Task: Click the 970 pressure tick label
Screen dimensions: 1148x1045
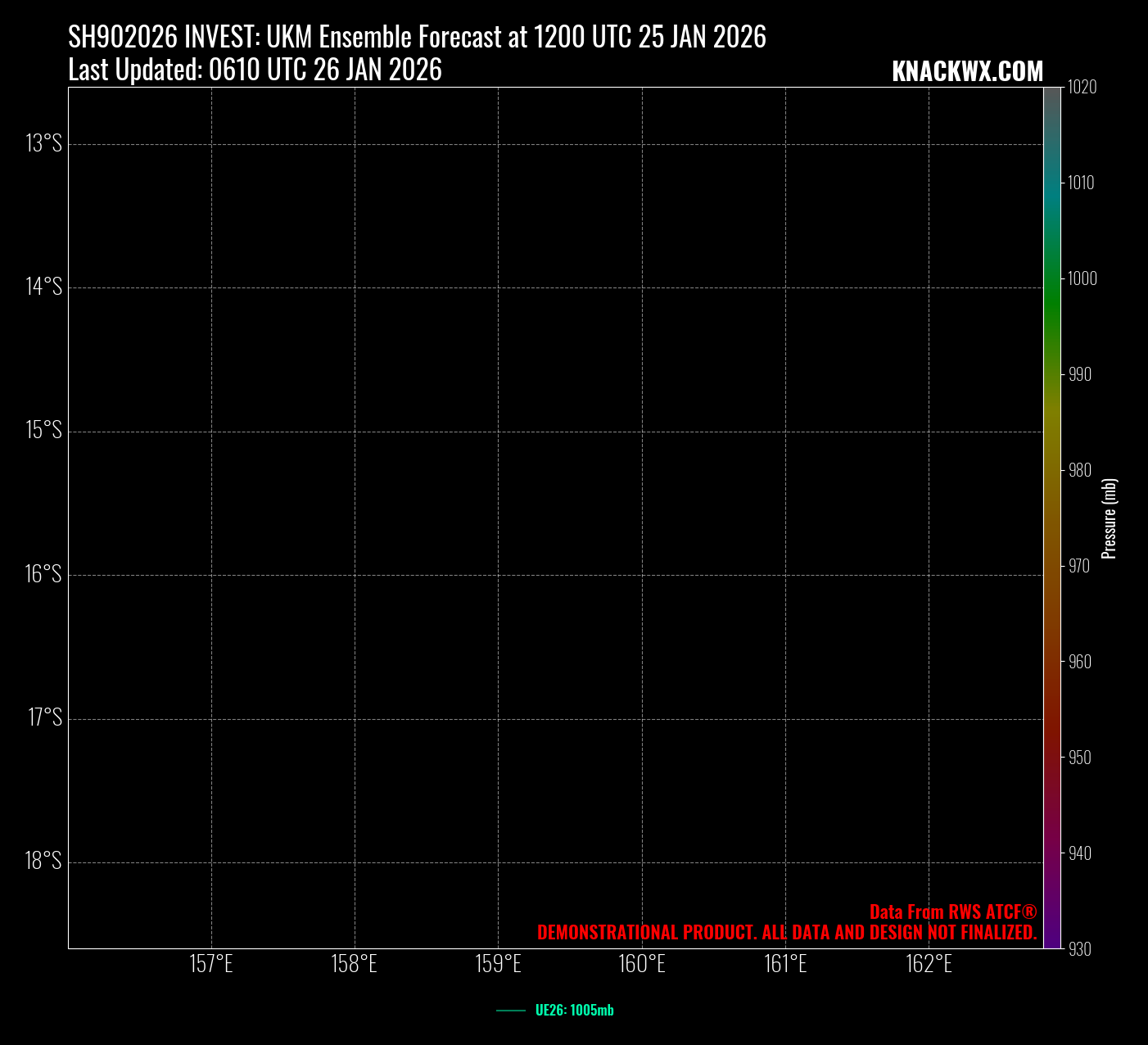Action: coord(1079,566)
